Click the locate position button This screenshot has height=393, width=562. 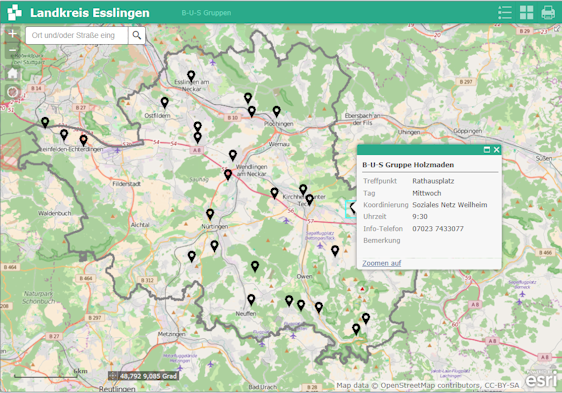[13, 92]
